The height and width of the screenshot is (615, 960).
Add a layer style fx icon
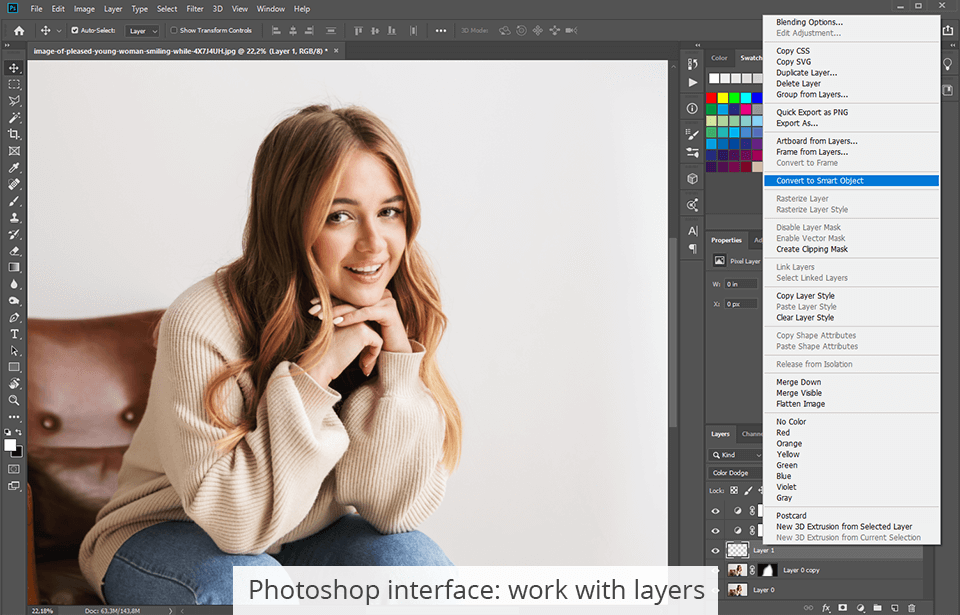click(x=826, y=608)
